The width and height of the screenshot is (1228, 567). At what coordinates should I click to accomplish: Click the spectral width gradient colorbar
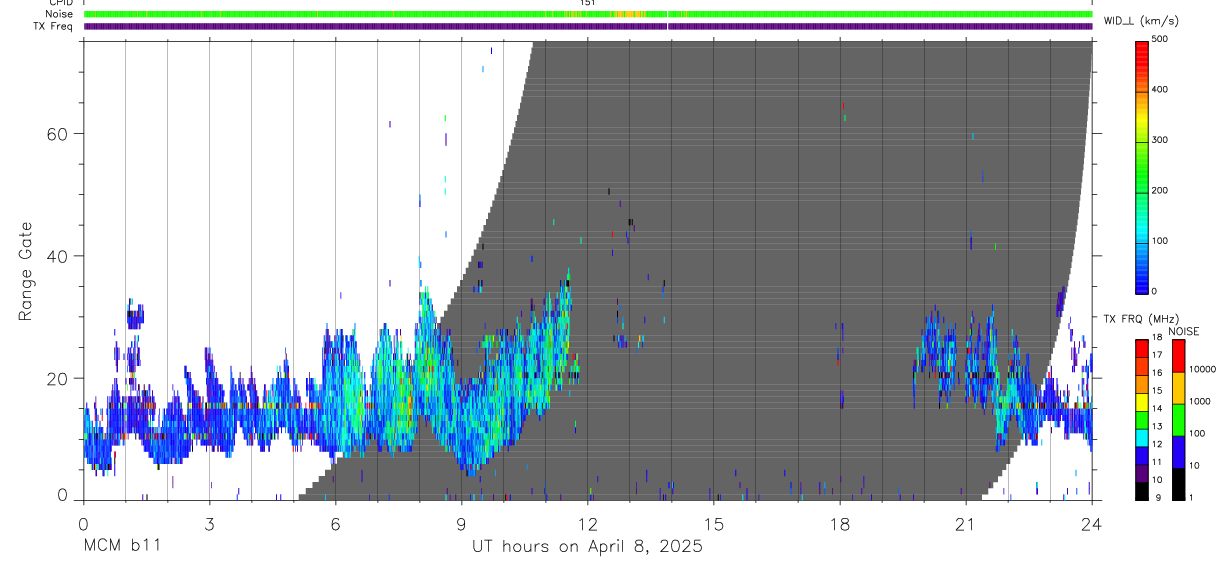click(x=1143, y=166)
